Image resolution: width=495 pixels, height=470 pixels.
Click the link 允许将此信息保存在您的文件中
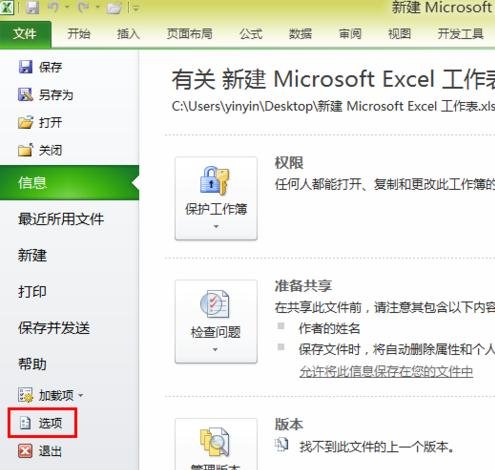[x=386, y=371]
